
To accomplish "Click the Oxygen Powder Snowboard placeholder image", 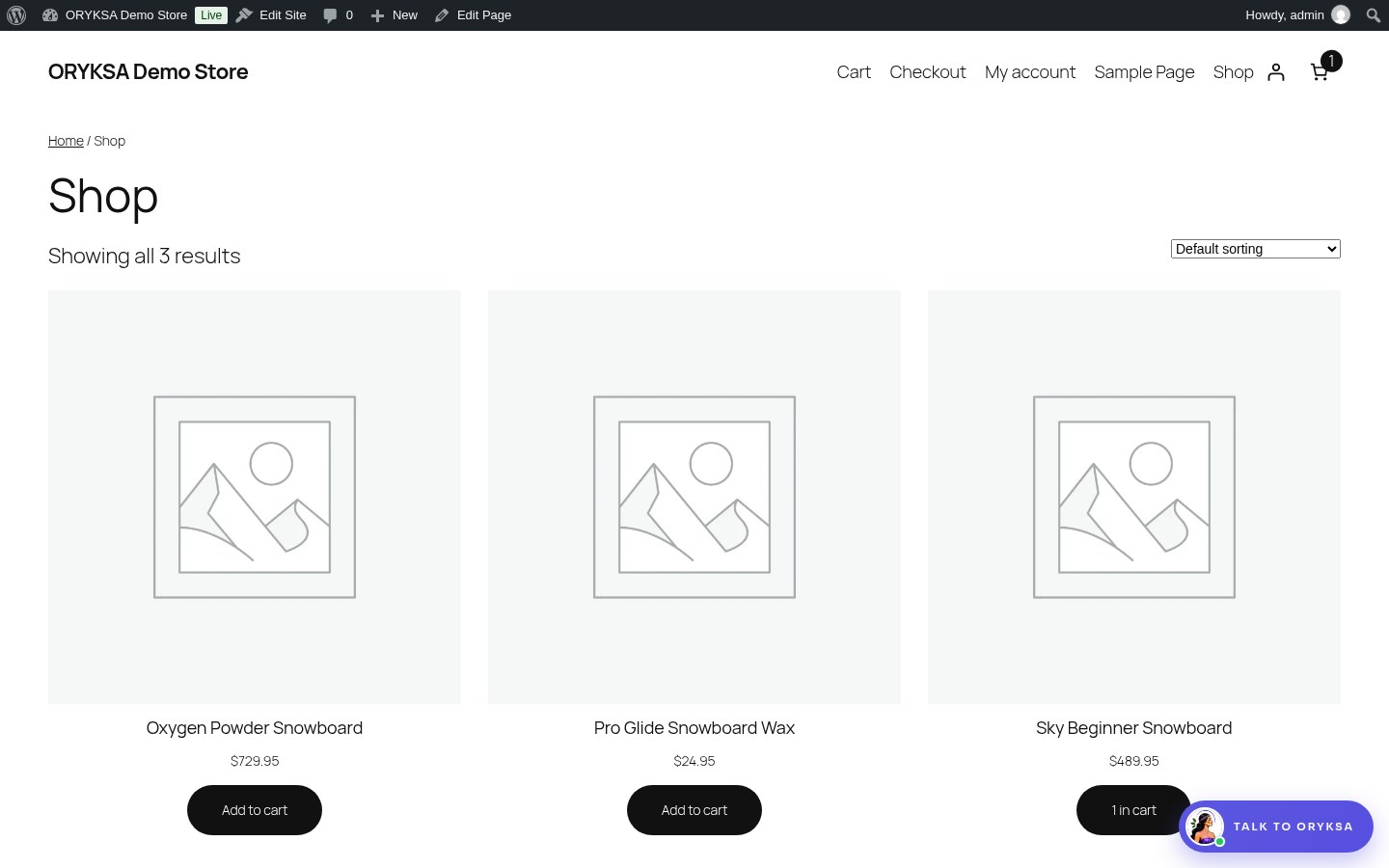I will click(x=255, y=497).
